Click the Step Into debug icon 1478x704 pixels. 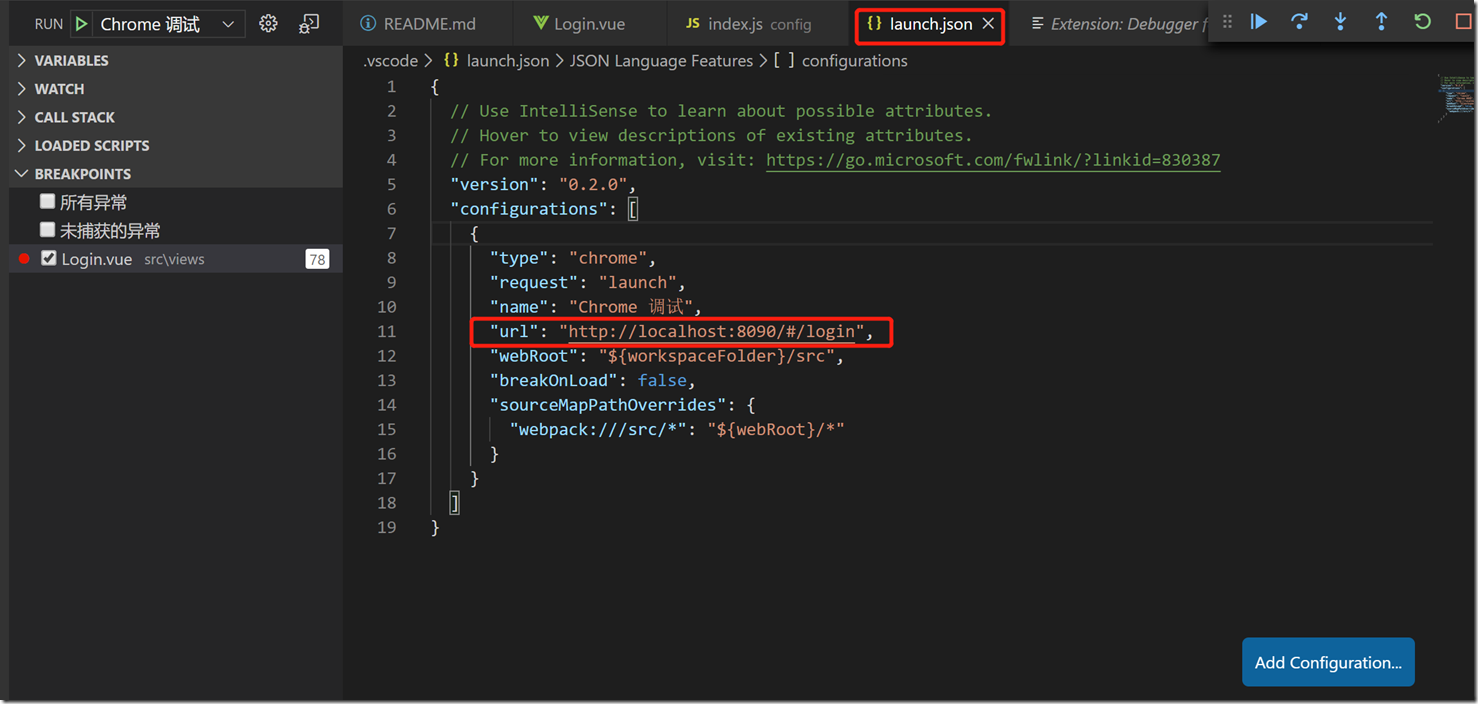point(1340,21)
